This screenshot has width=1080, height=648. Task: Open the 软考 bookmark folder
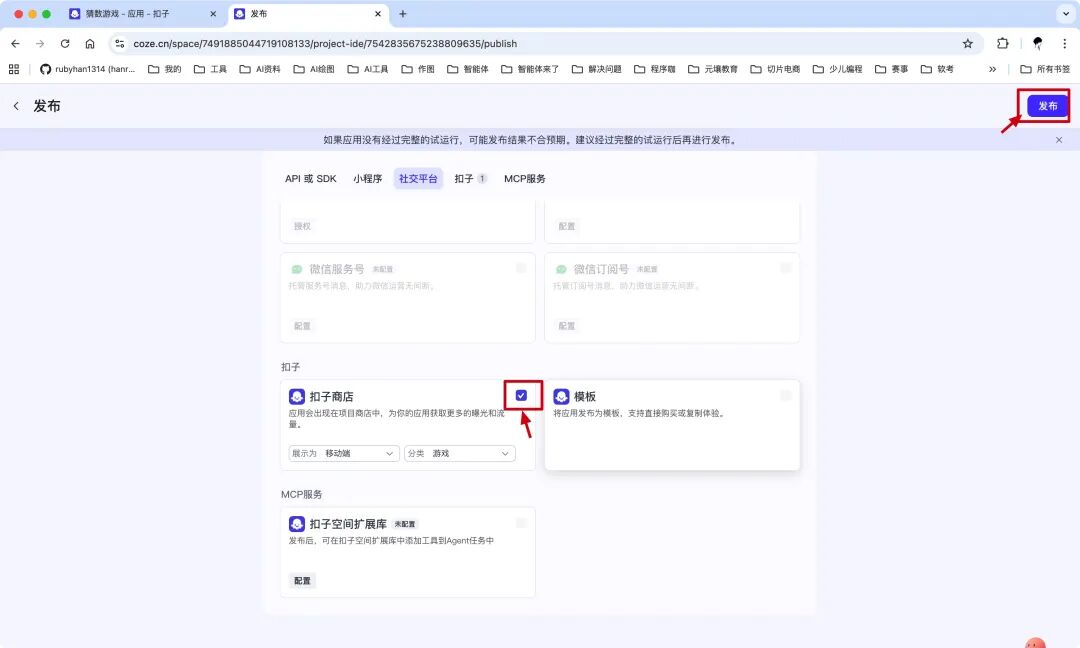(938, 69)
